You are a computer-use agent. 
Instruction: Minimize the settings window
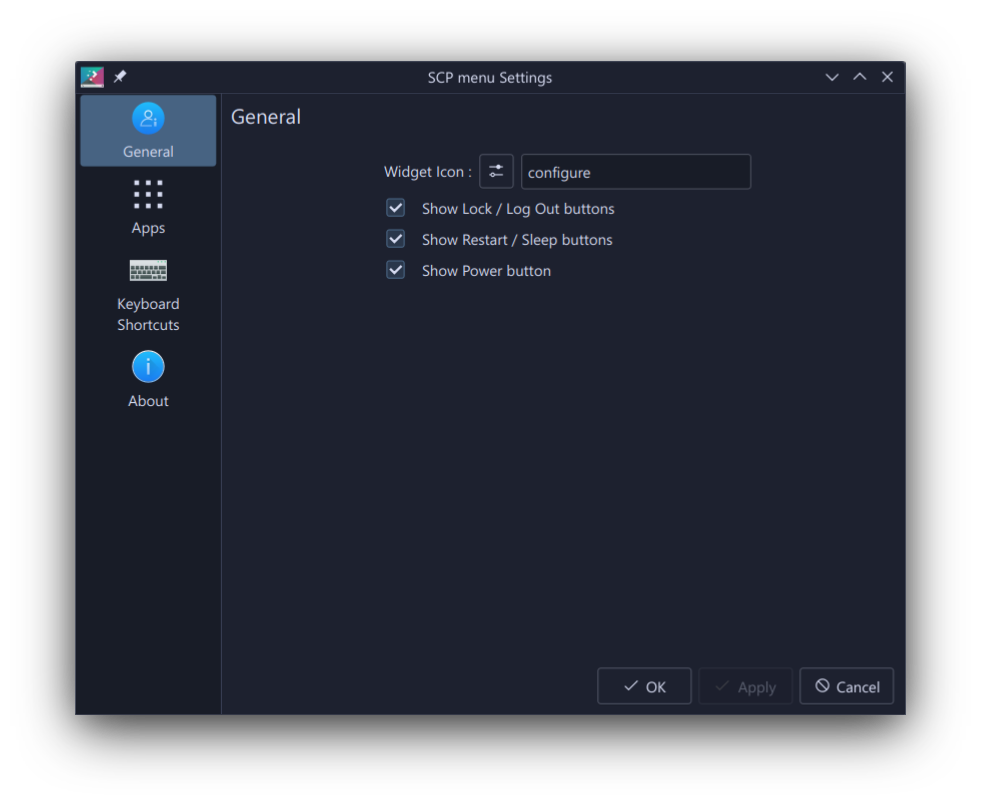831,77
